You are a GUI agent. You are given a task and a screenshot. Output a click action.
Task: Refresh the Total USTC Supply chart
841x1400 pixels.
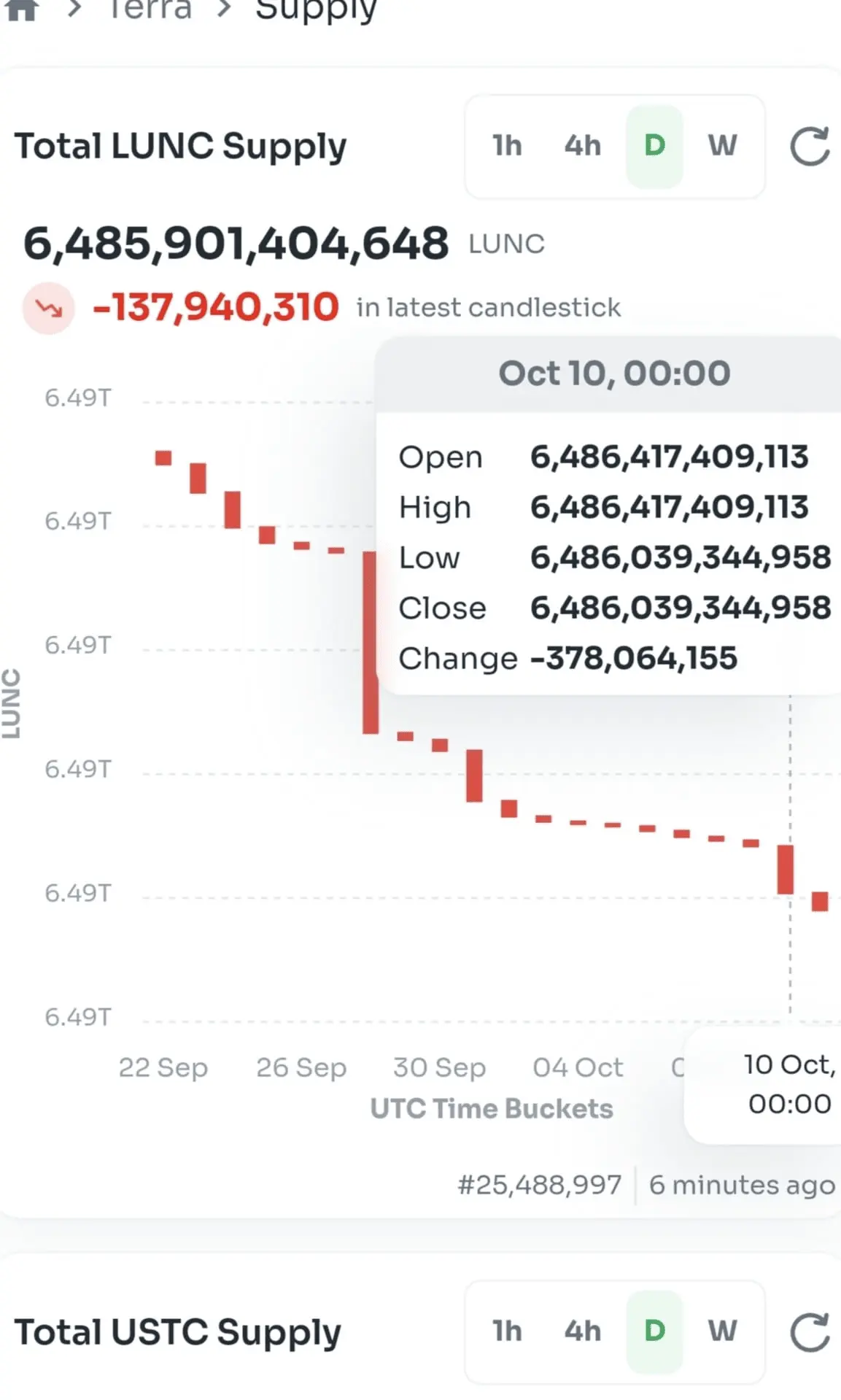810,1331
